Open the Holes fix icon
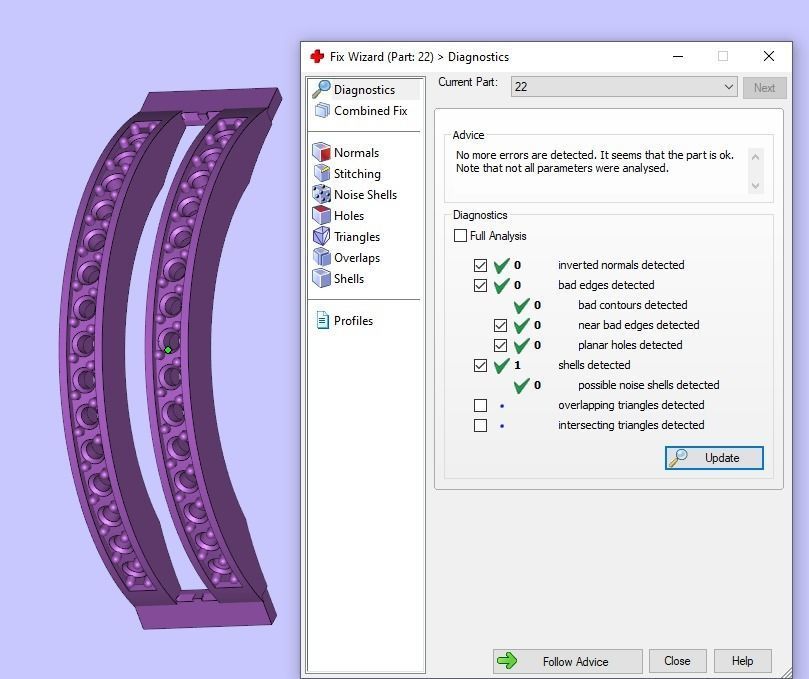 321,215
